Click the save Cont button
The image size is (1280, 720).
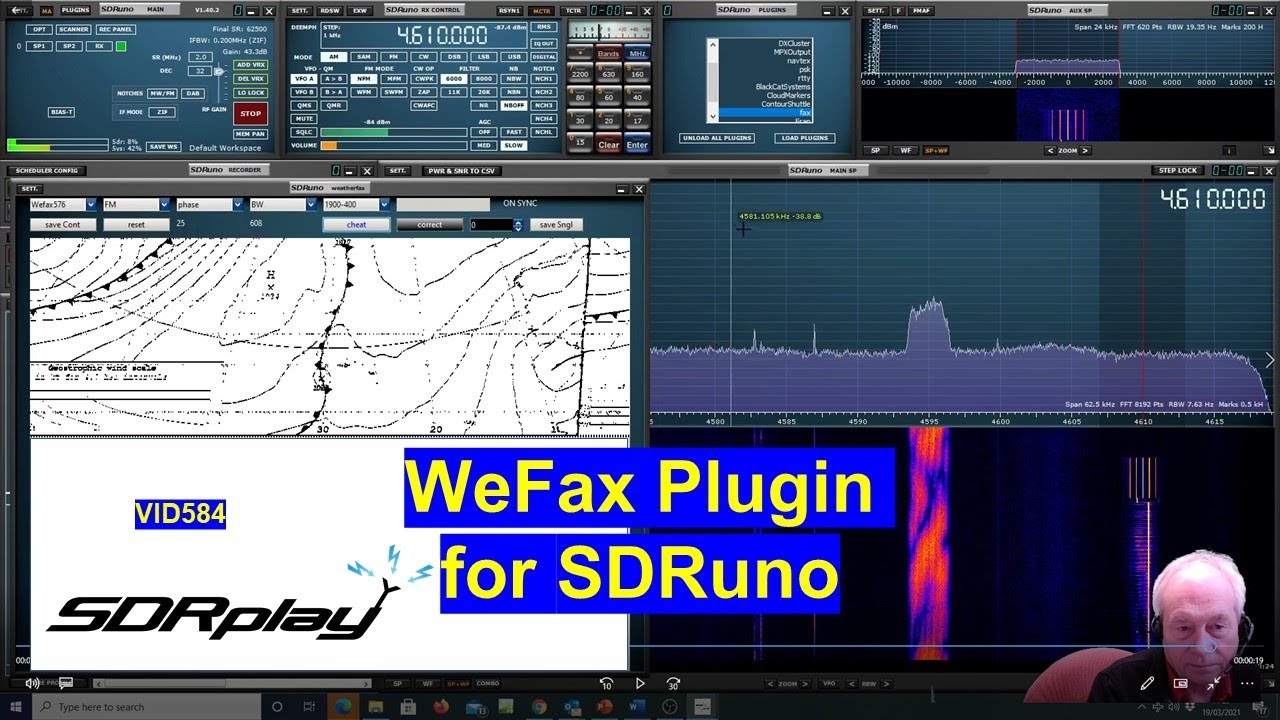point(62,225)
